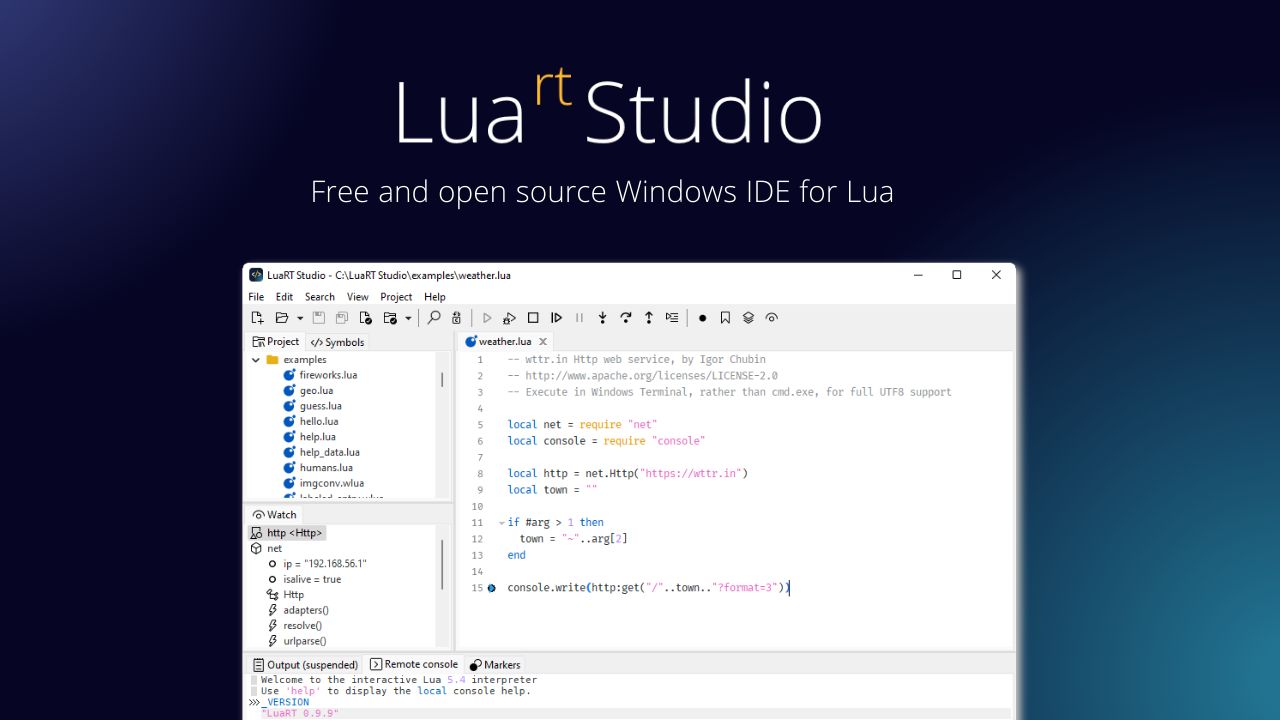The width and height of the screenshot is (1280, 720).
Task: Open guess.lua from the examples tree
Action: point(320,405)
